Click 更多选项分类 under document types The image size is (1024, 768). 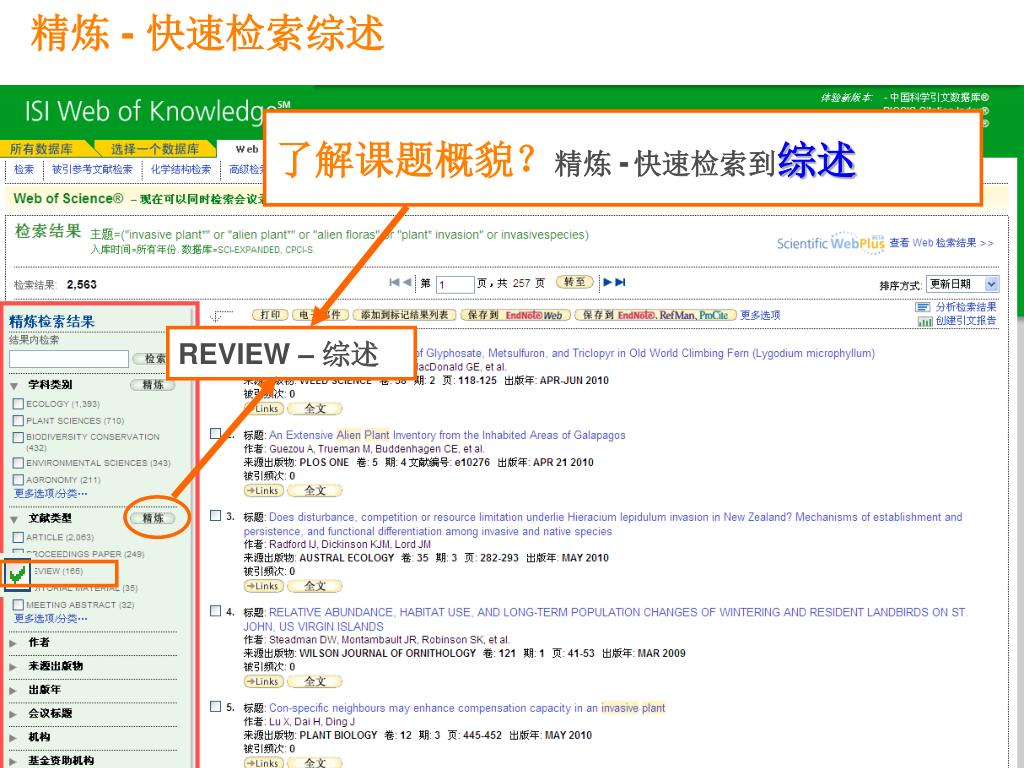tap(50, 618)
